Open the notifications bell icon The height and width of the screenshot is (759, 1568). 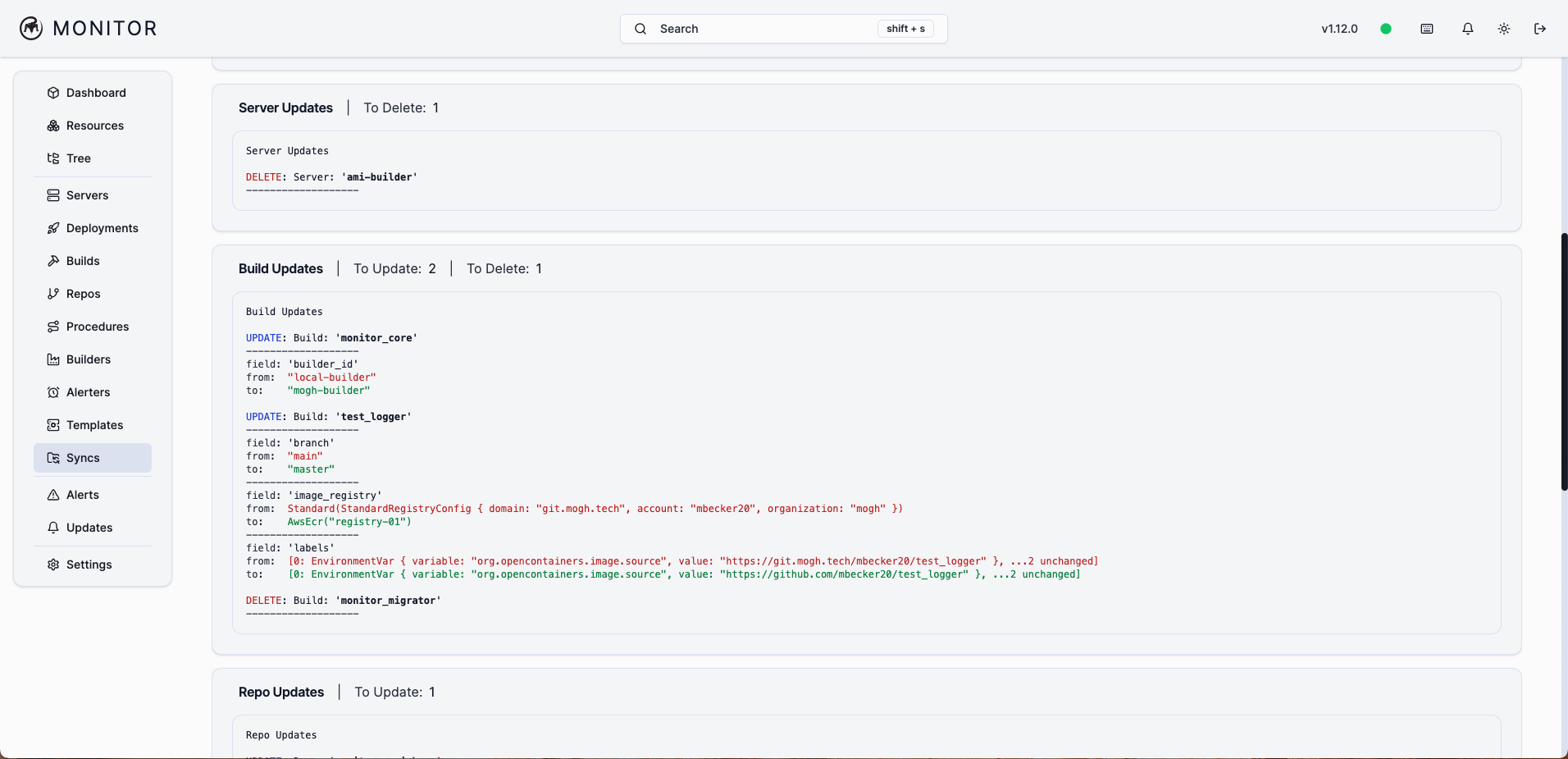tap(1468, 29)
